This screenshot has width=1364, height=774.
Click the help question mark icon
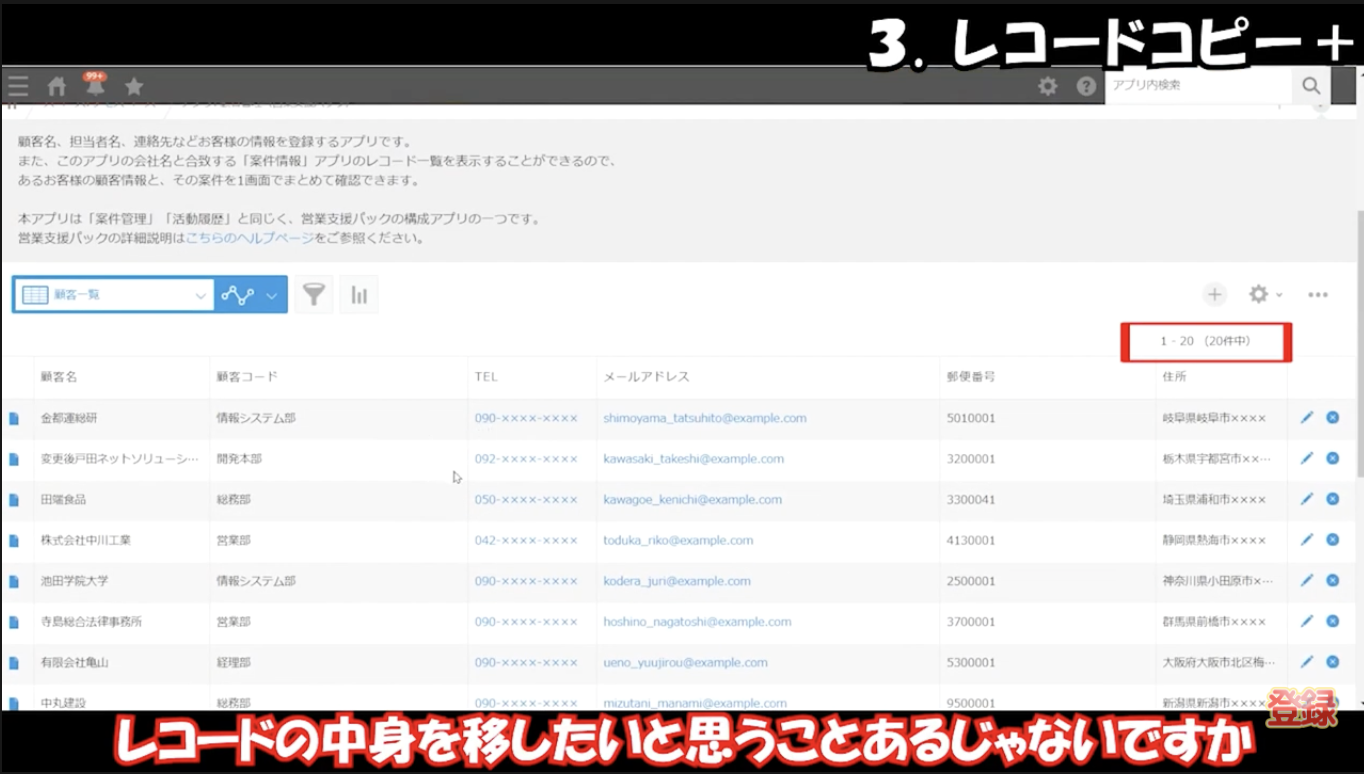[1086, 86]
